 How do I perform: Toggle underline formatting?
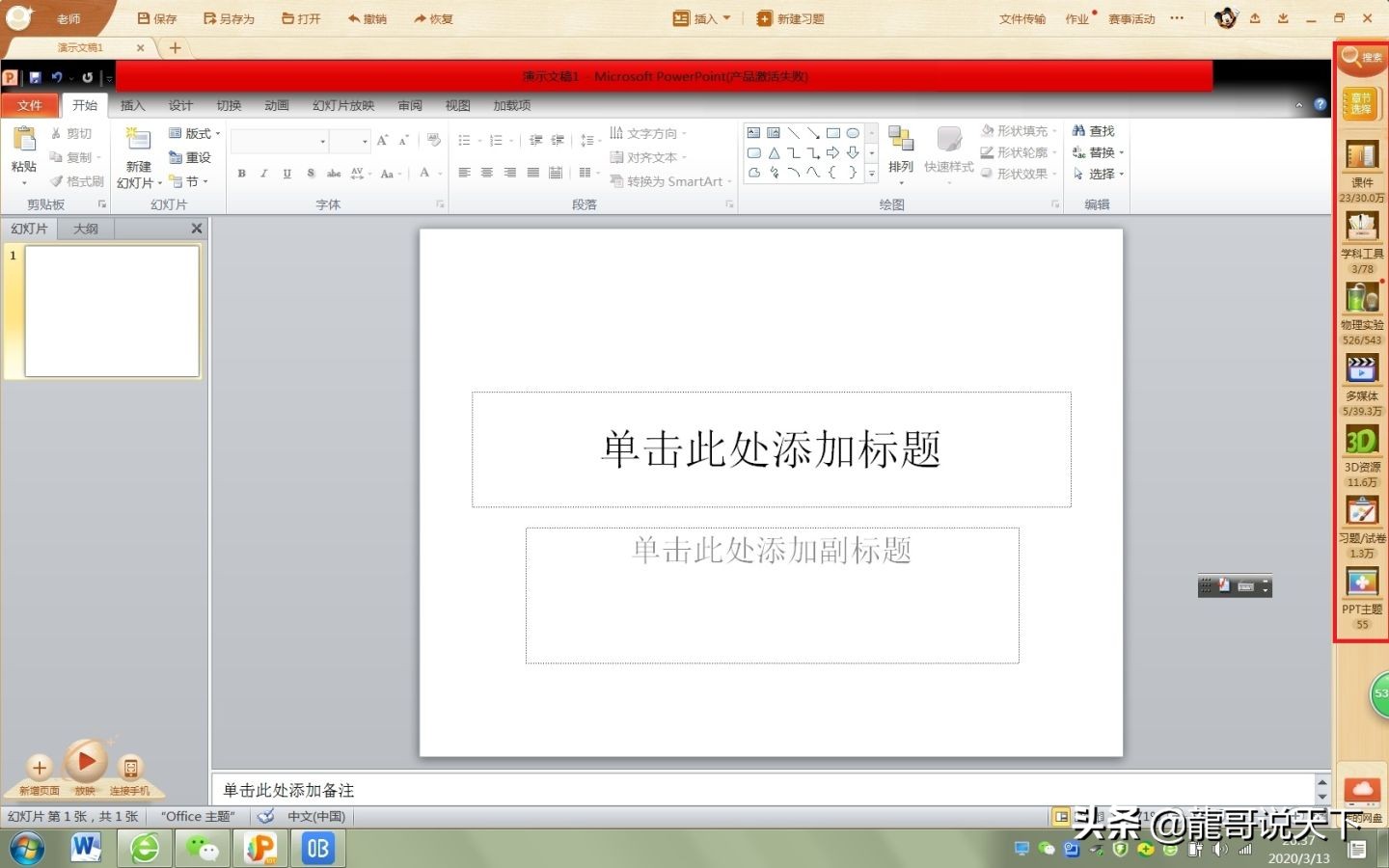coord(286,174)
